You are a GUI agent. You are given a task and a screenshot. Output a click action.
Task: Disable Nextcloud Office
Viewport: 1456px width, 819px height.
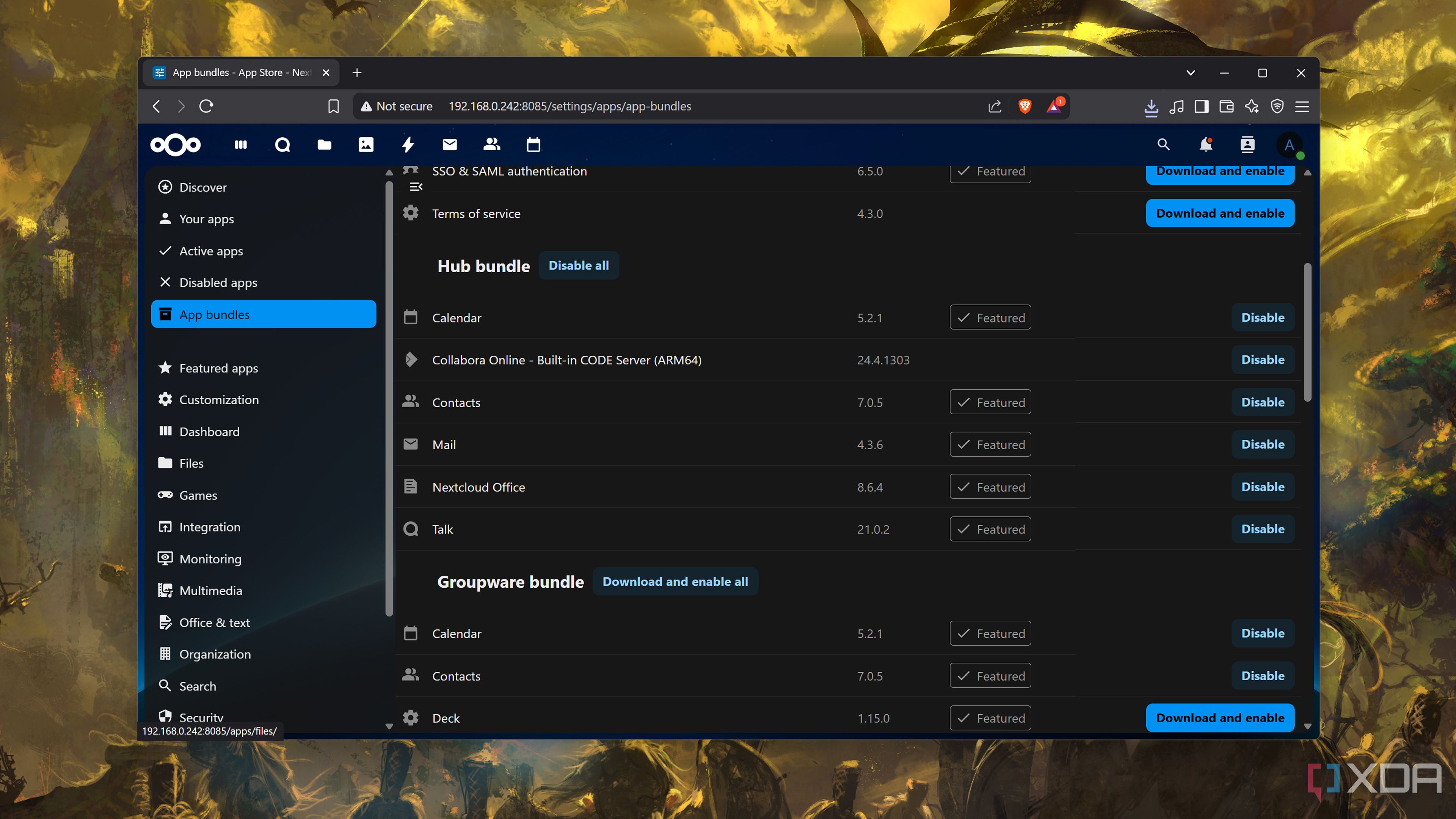(1263, 486)
